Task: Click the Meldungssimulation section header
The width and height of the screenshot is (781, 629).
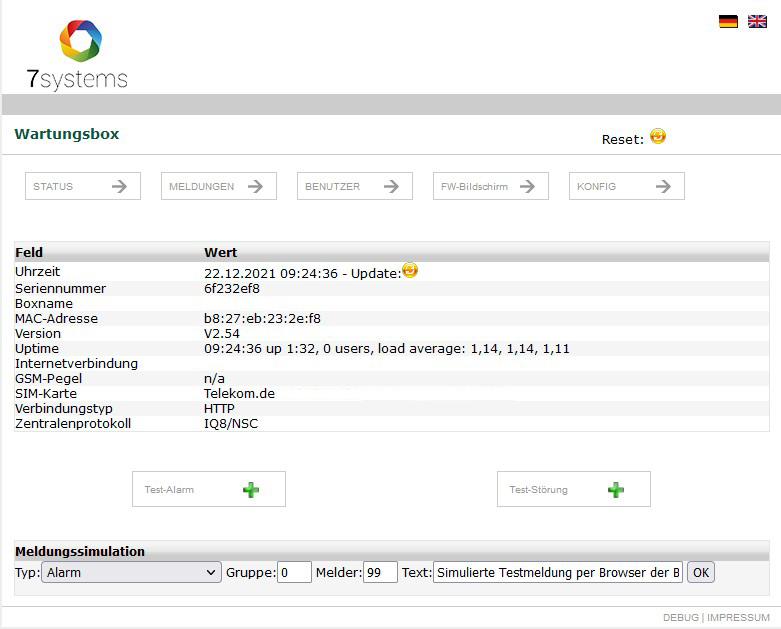Action: 80,551
